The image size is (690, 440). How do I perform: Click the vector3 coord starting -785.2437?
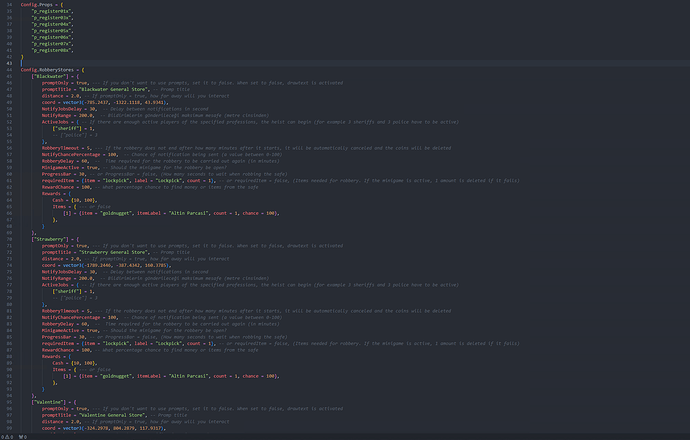pos(114,103)
